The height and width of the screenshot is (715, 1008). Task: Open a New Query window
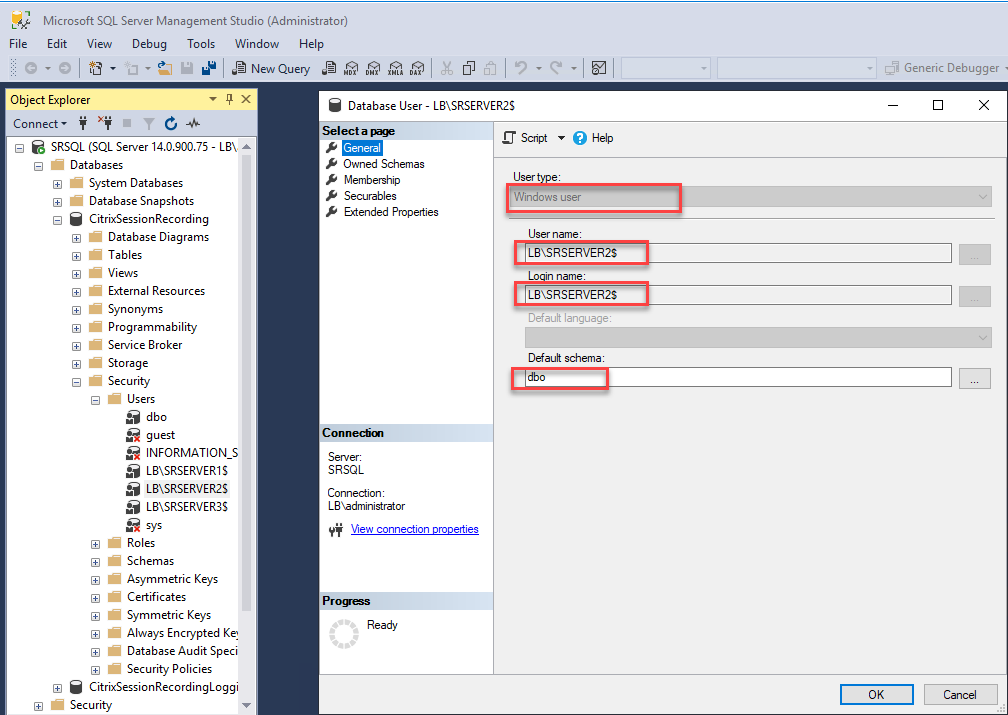pyautogui.click(x=271, y=68)
